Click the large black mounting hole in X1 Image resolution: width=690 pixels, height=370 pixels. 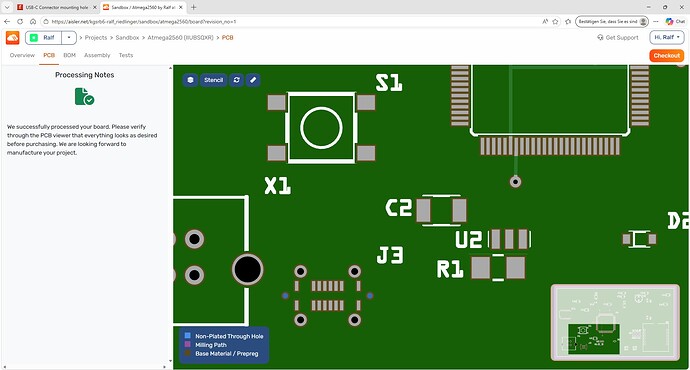248,269
